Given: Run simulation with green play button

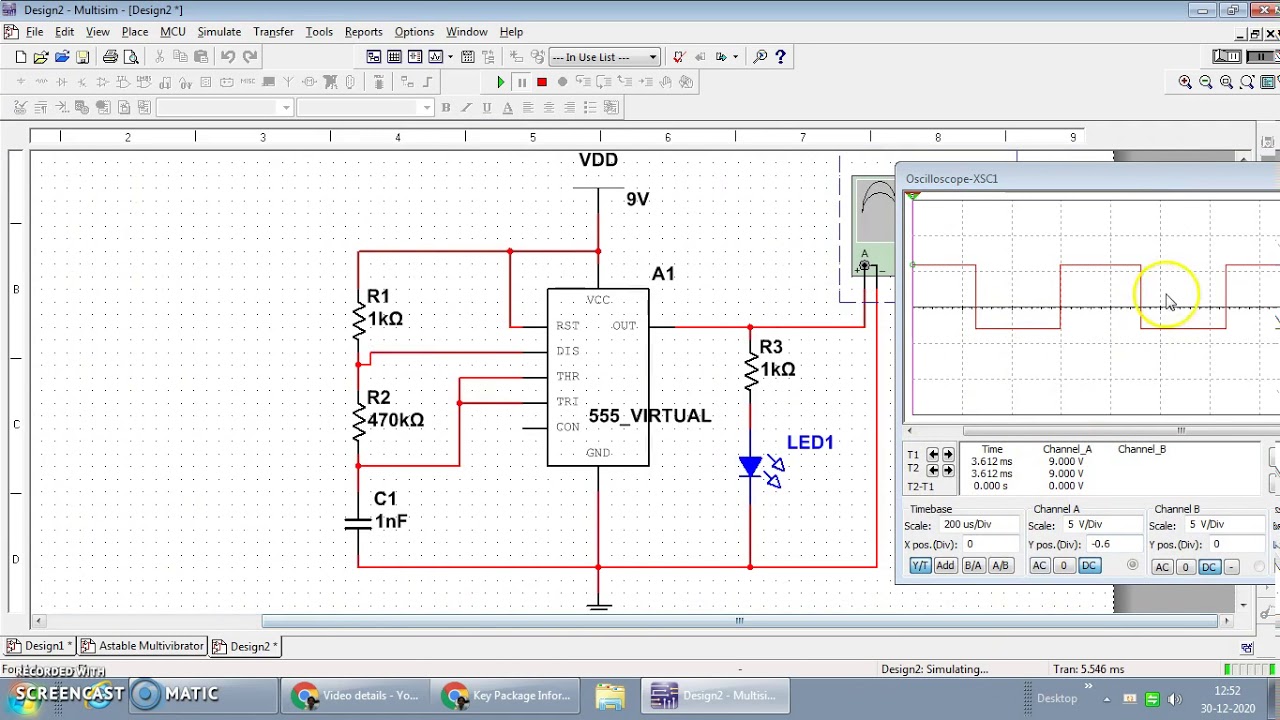Looking at the screenshot, I should click(501, 82).
